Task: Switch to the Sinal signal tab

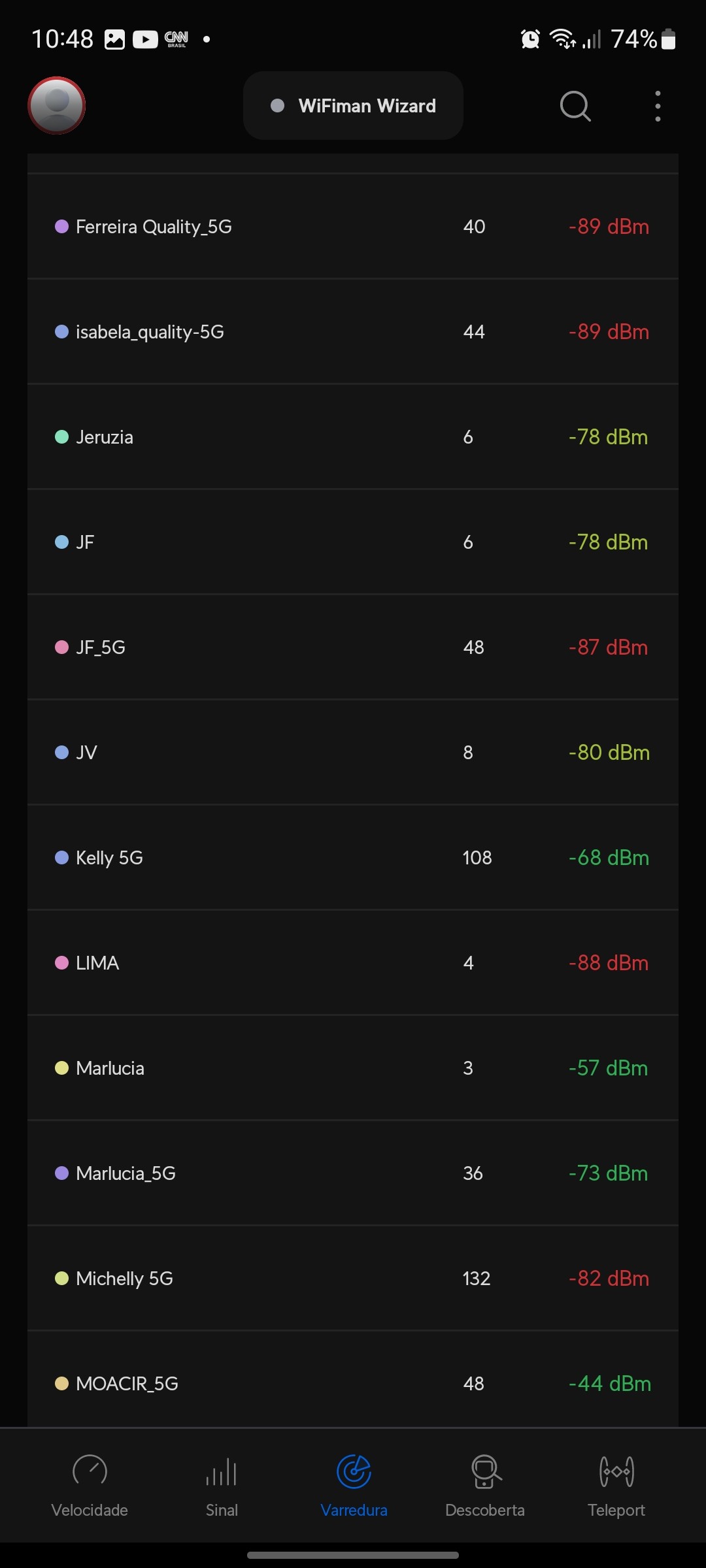Action: coord(222,1486)
